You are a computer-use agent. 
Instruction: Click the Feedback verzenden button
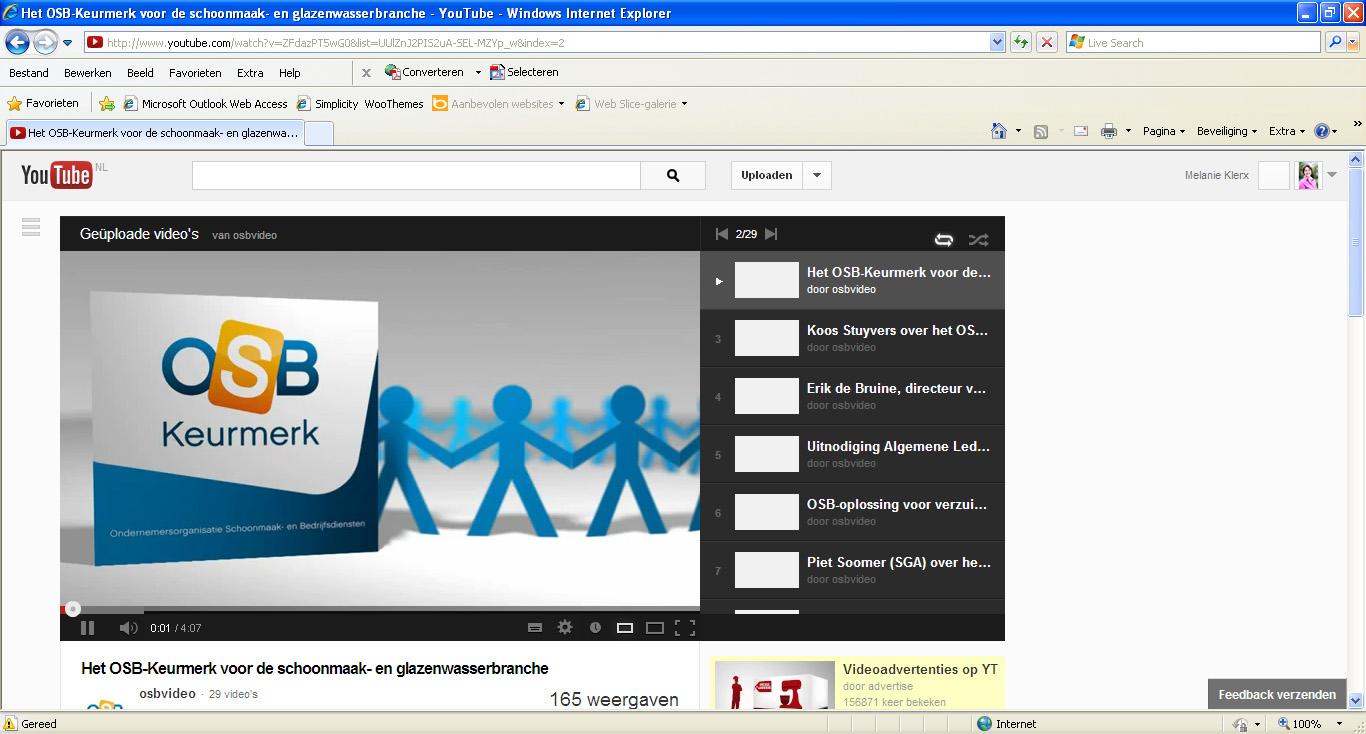point(1277,694)
